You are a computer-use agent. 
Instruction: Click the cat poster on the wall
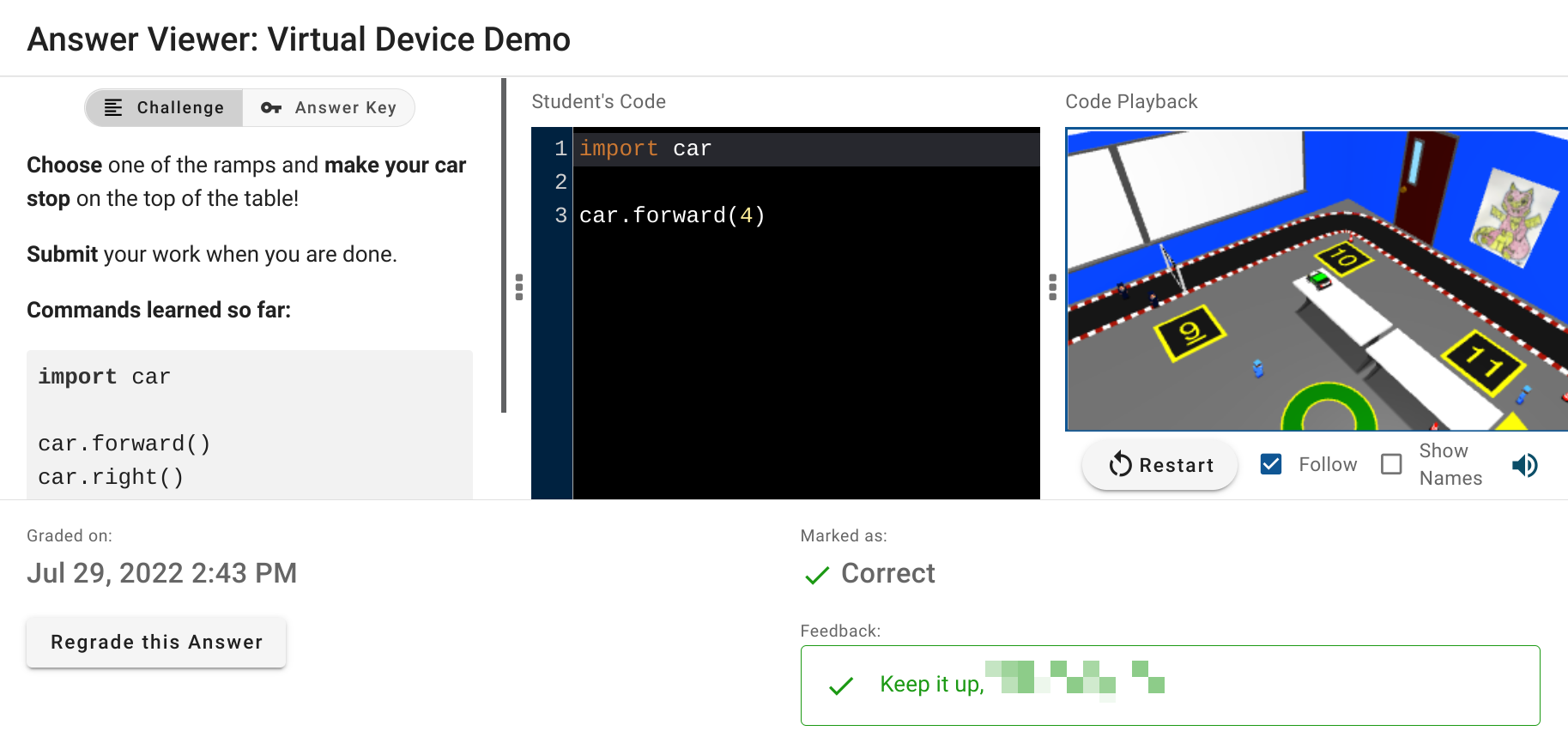1514,216
